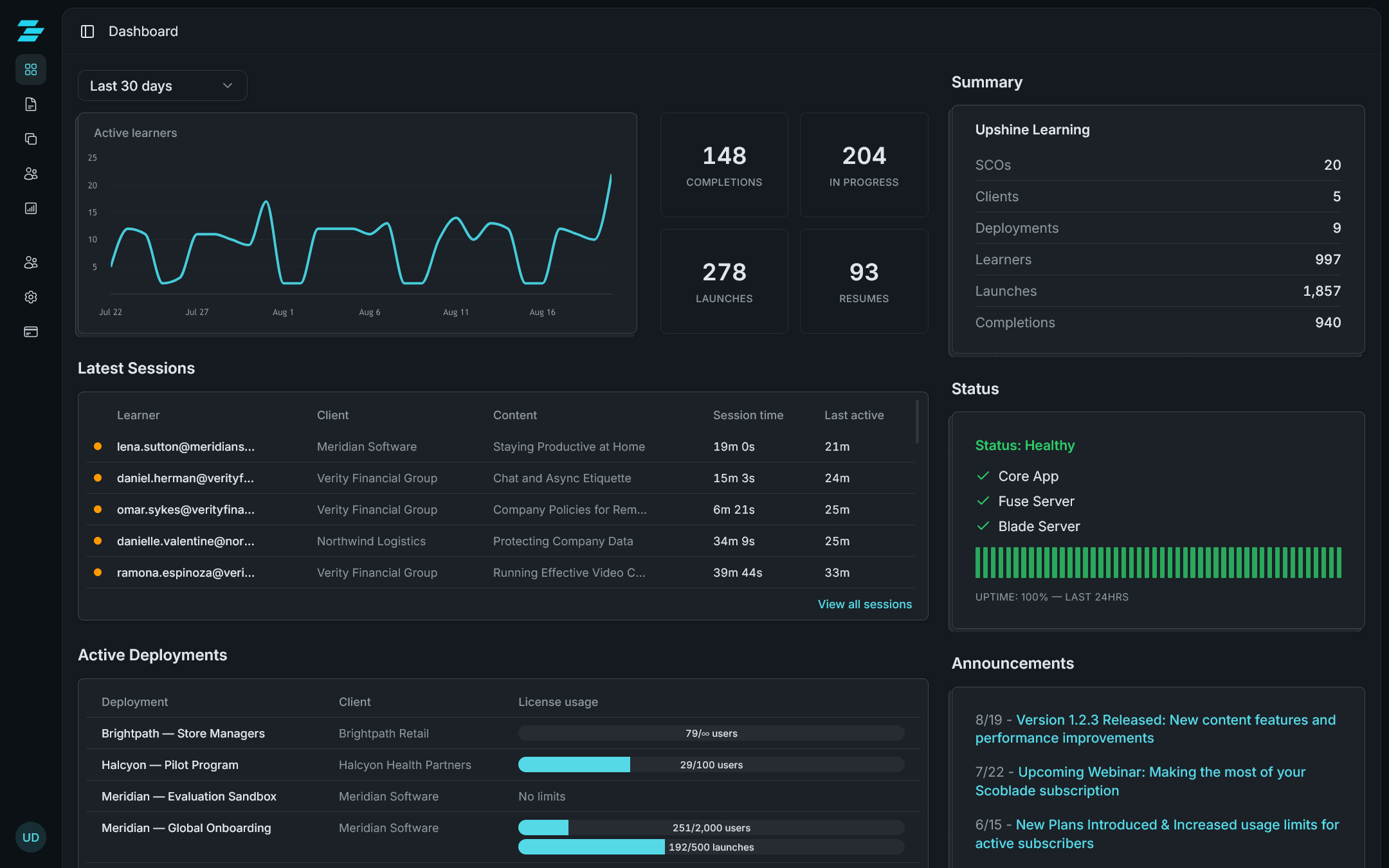Select the omar.sykes@verityfina... learner cell
1389x868 pixels.
pyautogui.click(x=186, y=509)
